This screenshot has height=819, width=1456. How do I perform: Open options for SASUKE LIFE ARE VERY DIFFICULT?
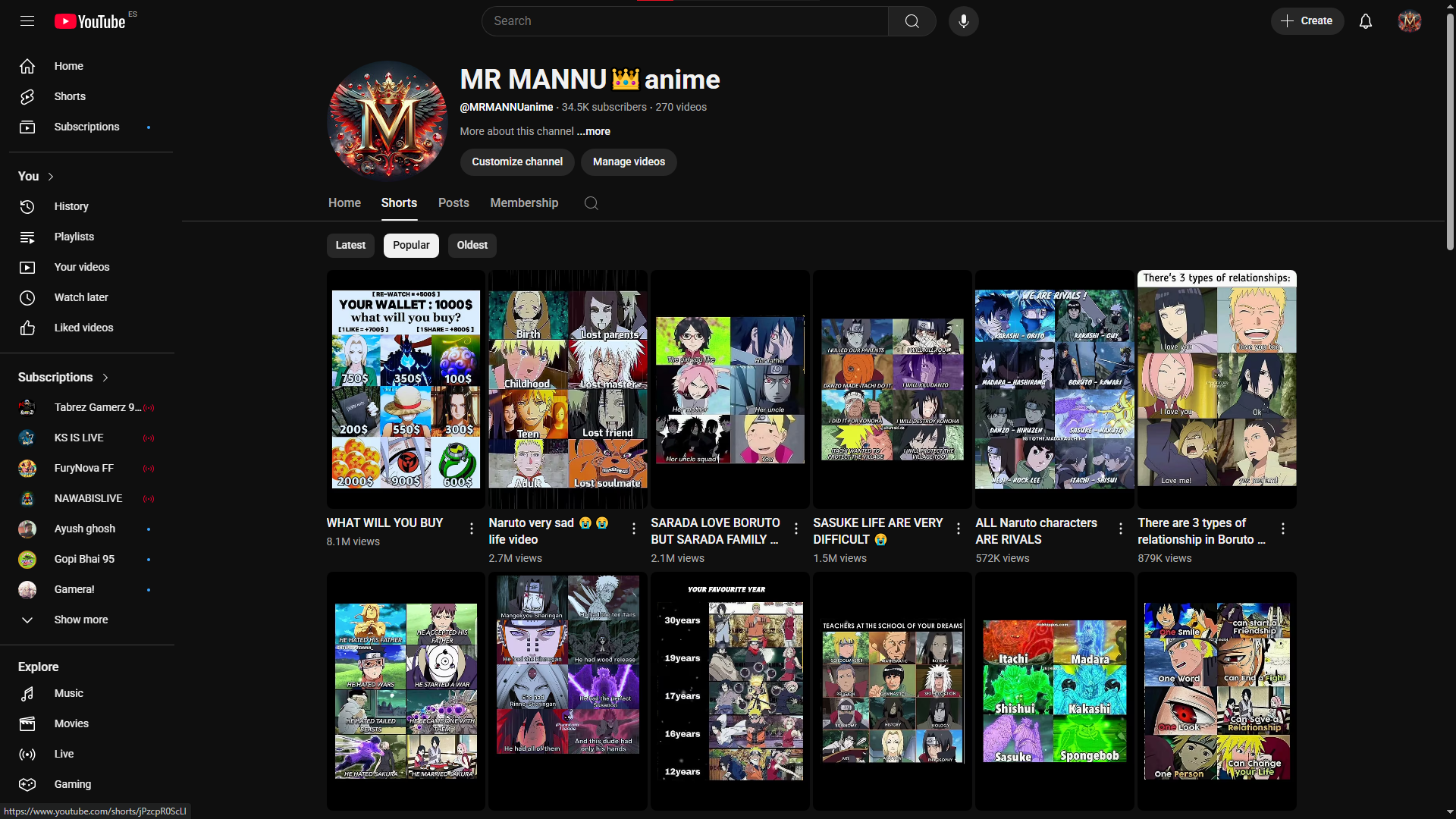pos(959,529)
